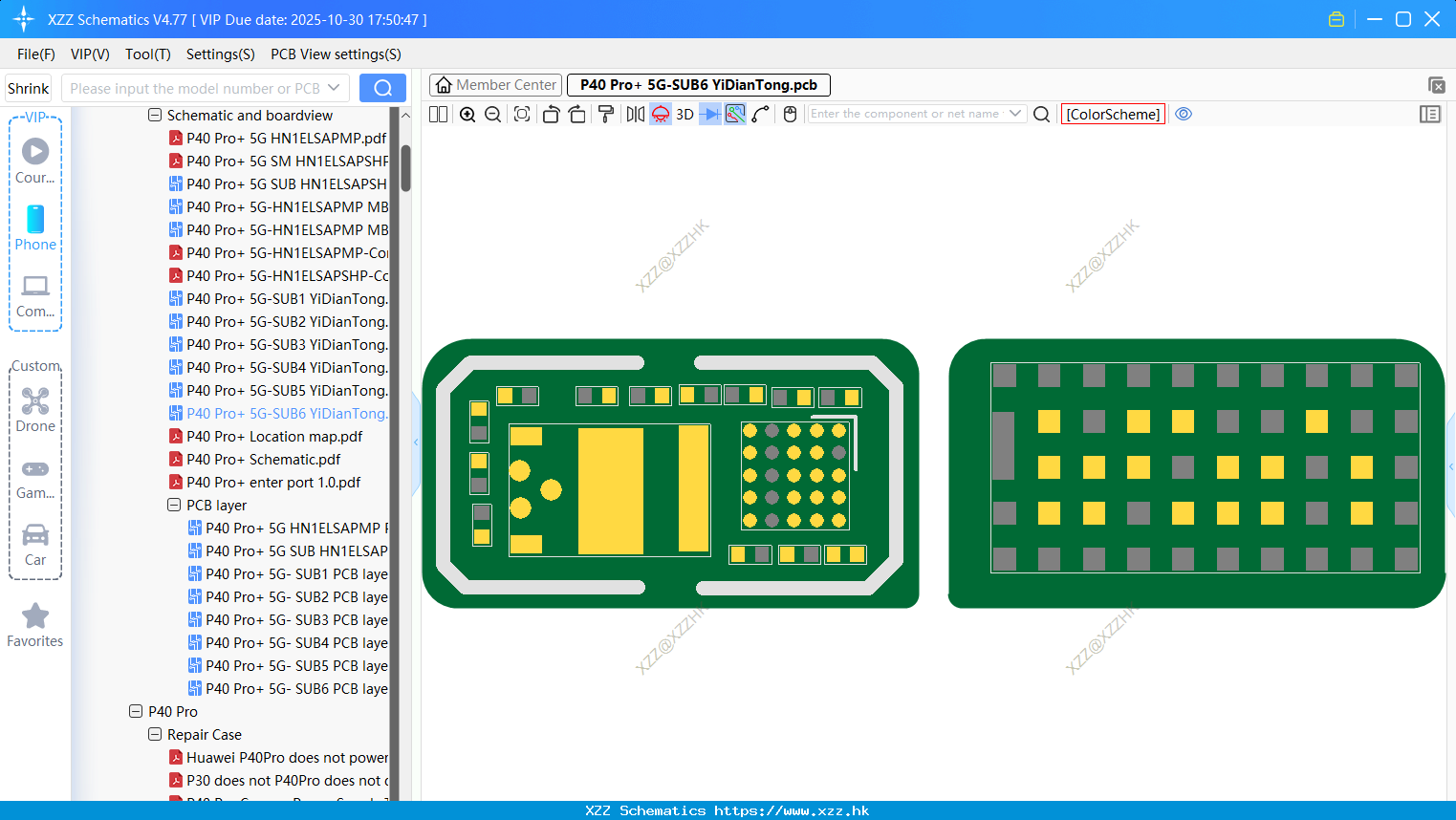The height and width of the screenshot is (820, 1456).
Task: Click the yellow toolbox icon in title bar
Action: 1336,19
